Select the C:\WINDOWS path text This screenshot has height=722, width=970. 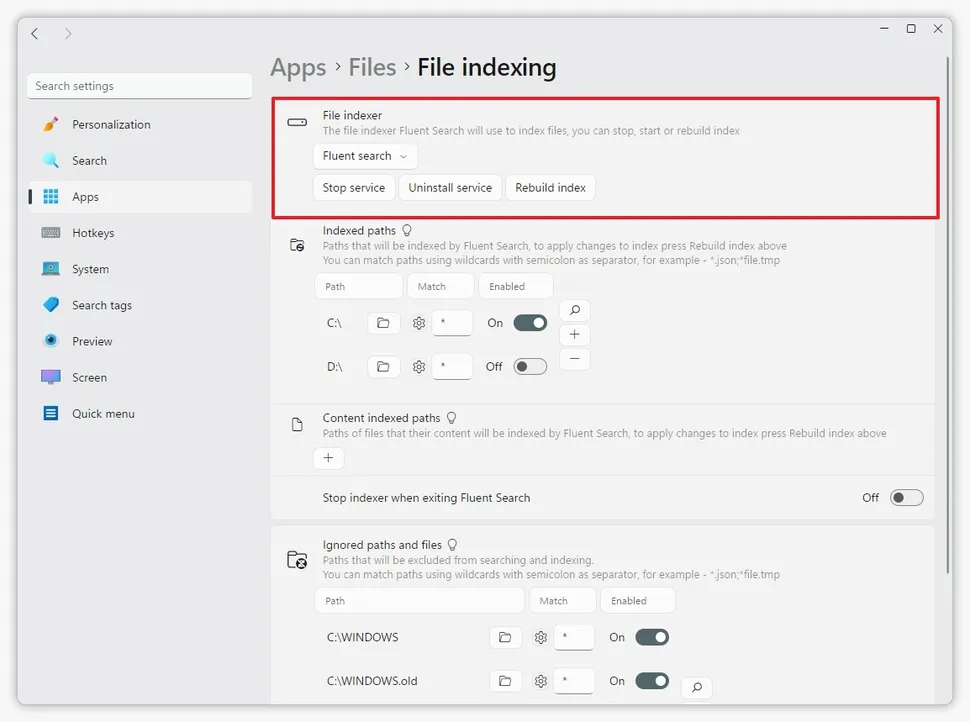(x=363, y=637)
